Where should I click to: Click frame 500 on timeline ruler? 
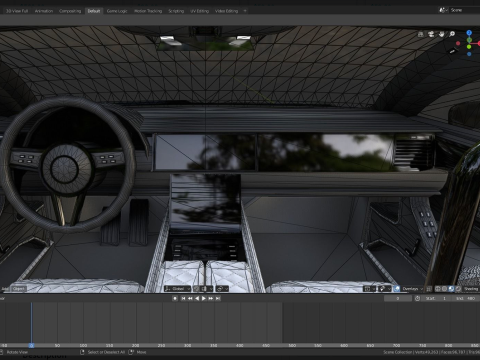[292, 346]
